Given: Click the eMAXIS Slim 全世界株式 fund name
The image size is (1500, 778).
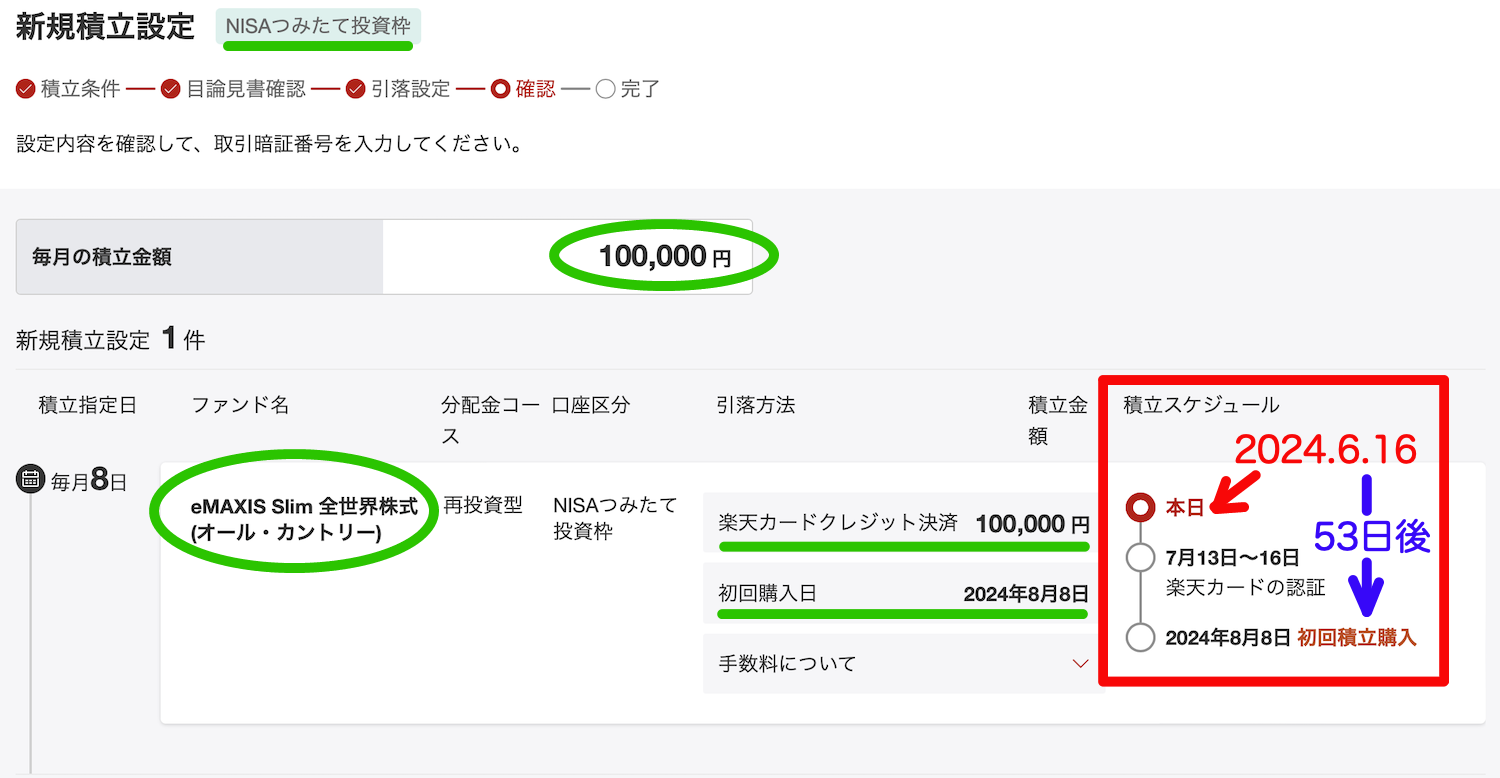Looking at the screenshot, I should pos(304,520).
